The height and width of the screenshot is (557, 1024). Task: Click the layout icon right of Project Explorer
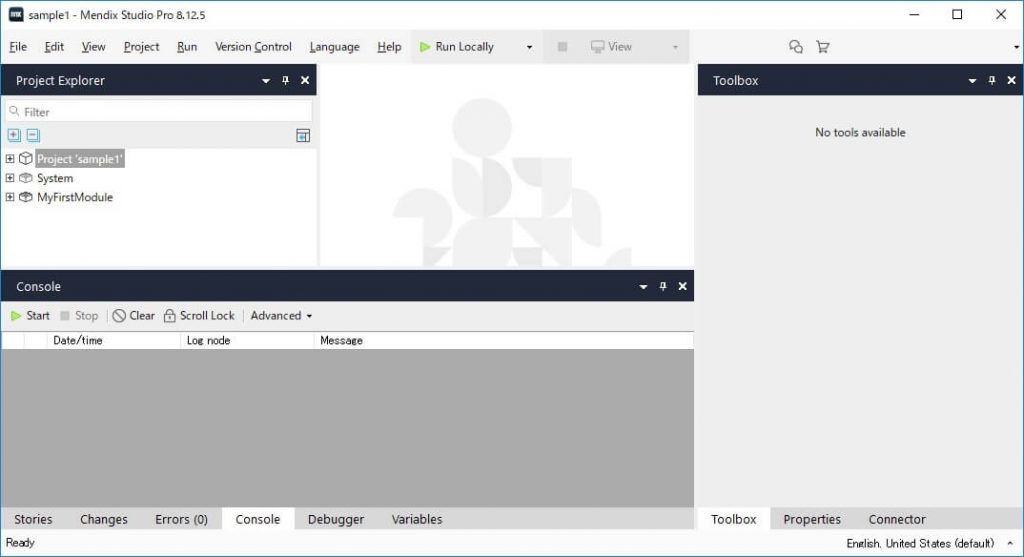[303, 136]
